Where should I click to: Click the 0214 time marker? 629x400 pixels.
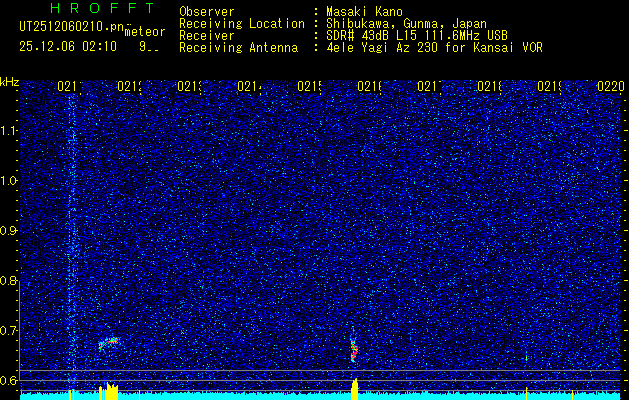[x=249, y=87]
